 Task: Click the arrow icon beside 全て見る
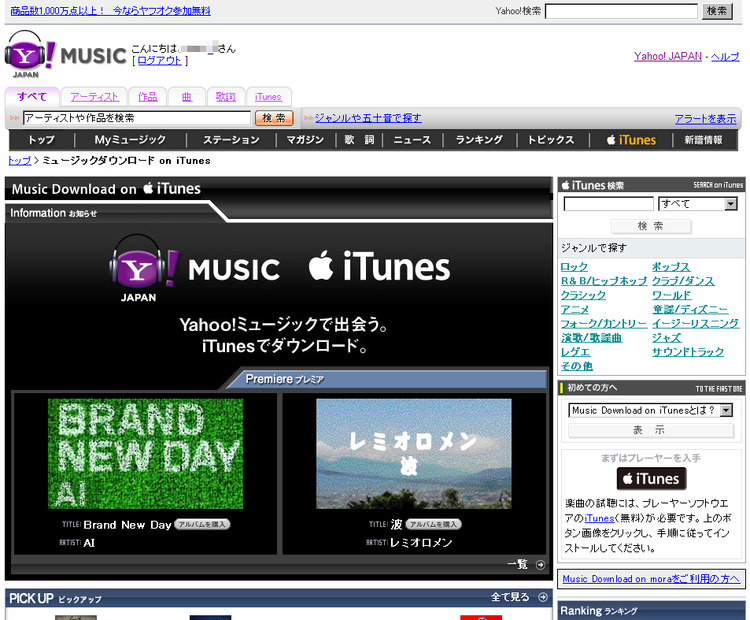(543, 597)
